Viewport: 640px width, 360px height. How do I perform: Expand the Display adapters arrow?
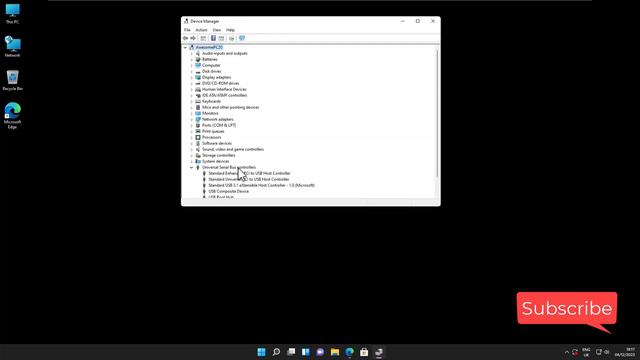pos(191,77)
